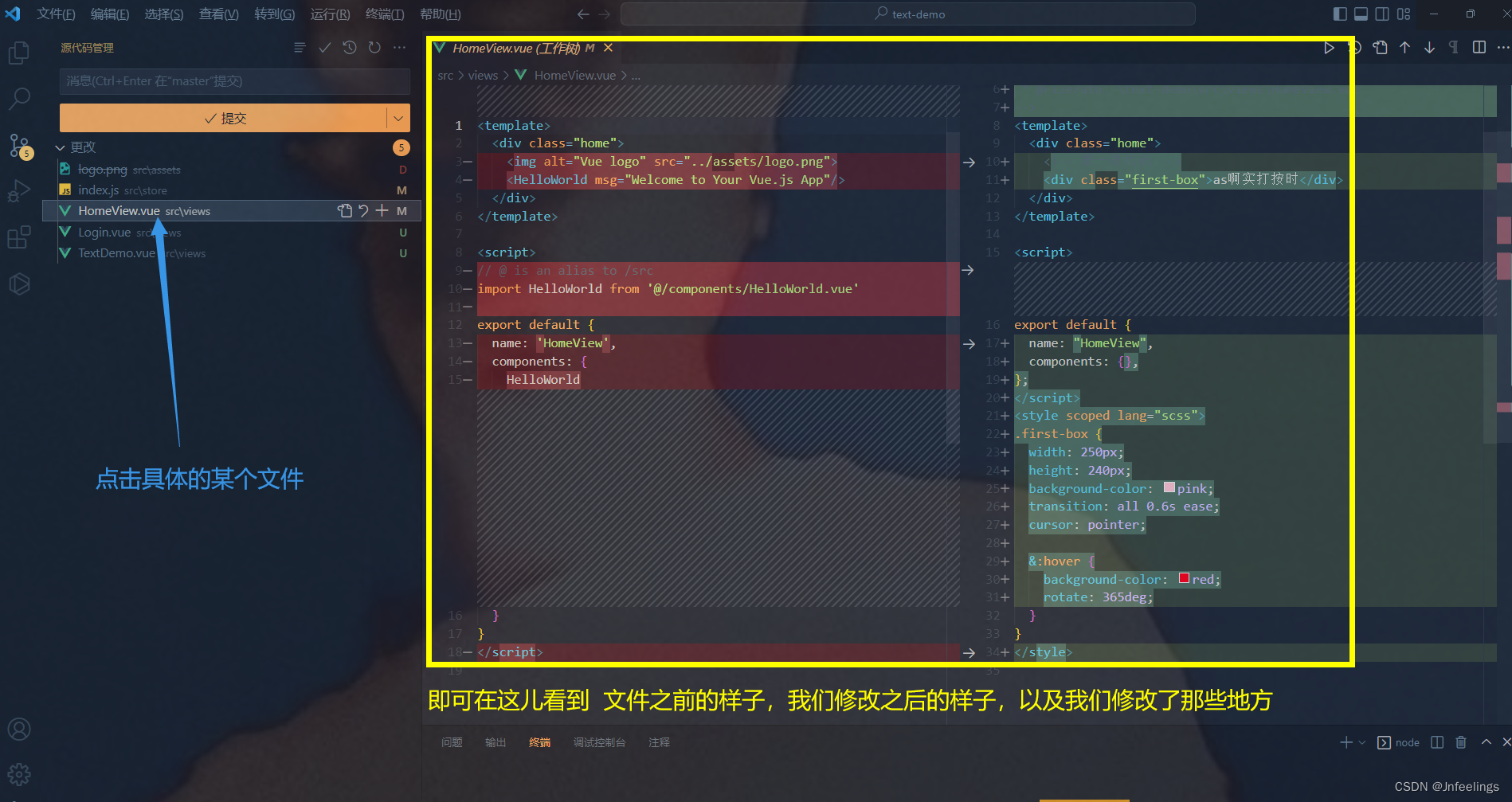Select TextDemo.vue in changes list
This screenshot has width=1512, height=802.
click(x=231, y=253)
